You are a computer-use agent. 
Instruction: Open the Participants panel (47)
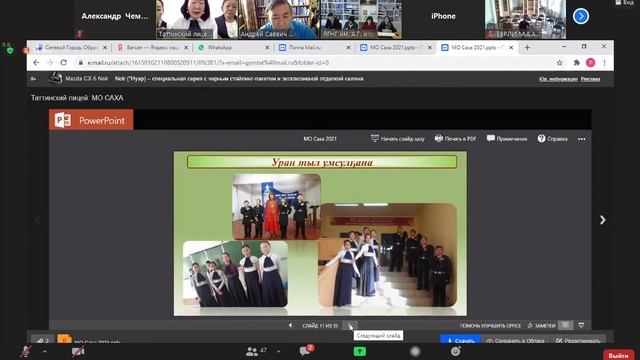click(257, 351)
